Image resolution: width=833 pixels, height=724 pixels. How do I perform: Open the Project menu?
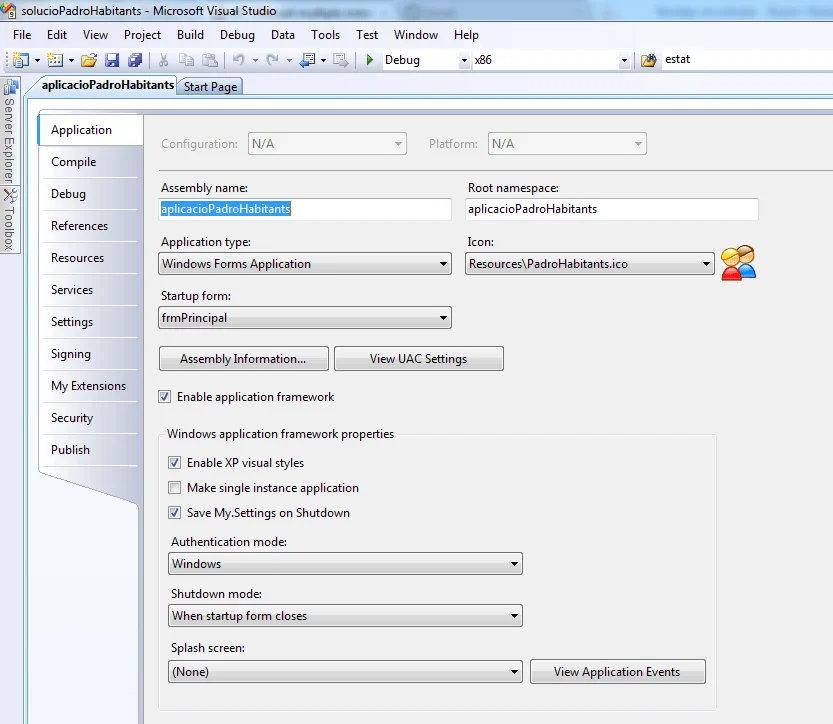142,35
